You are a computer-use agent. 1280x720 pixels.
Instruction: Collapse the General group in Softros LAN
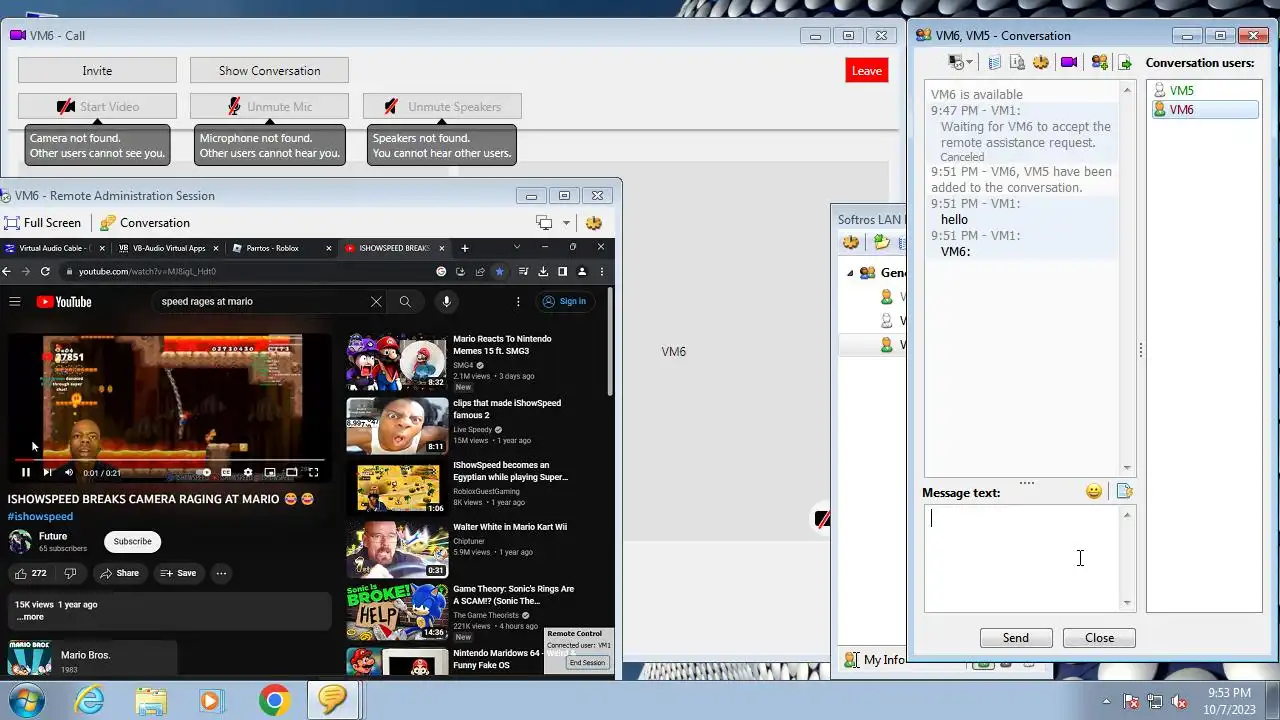pos(850,273)
